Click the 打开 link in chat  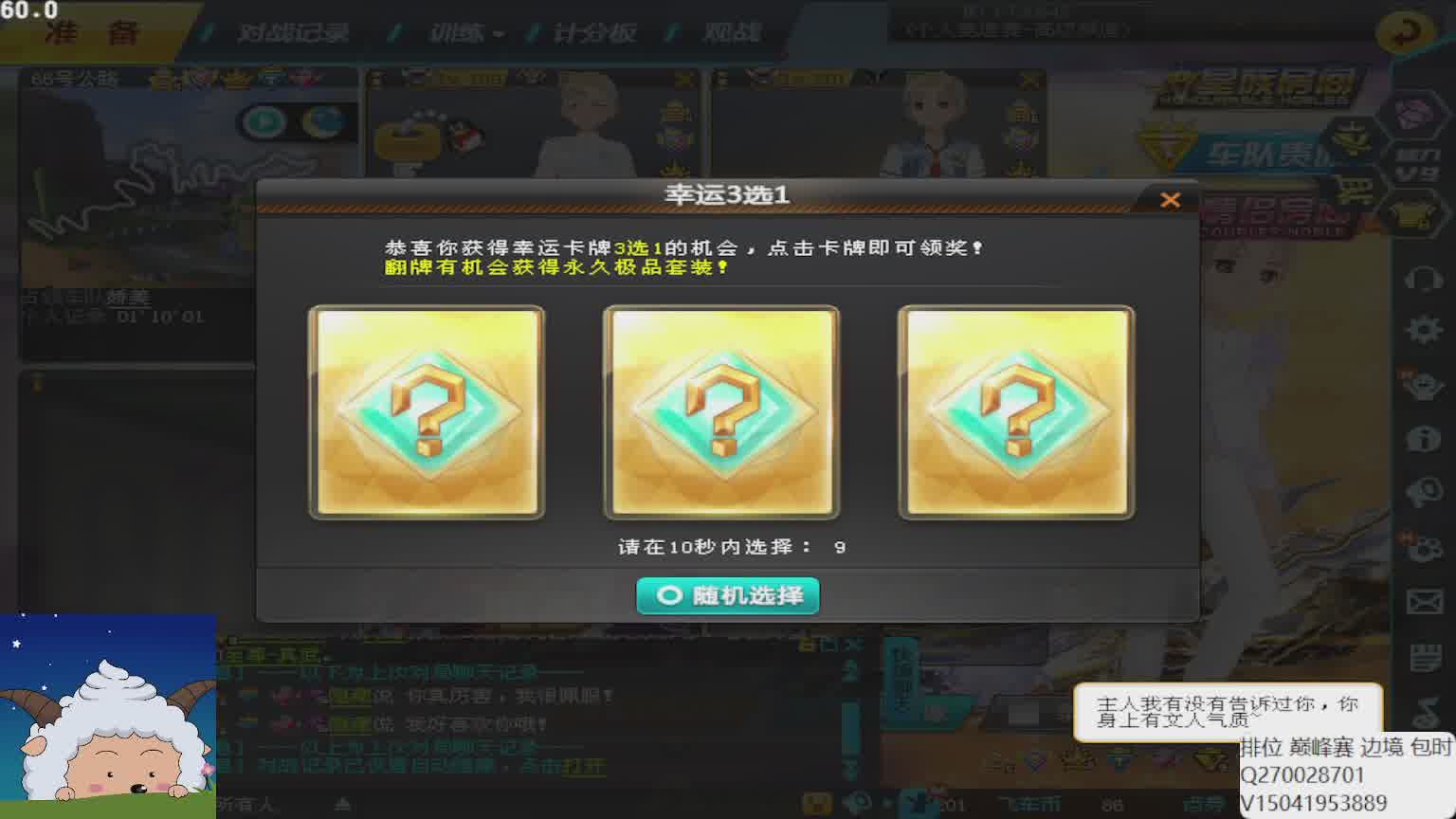click(x=582, y=766)
